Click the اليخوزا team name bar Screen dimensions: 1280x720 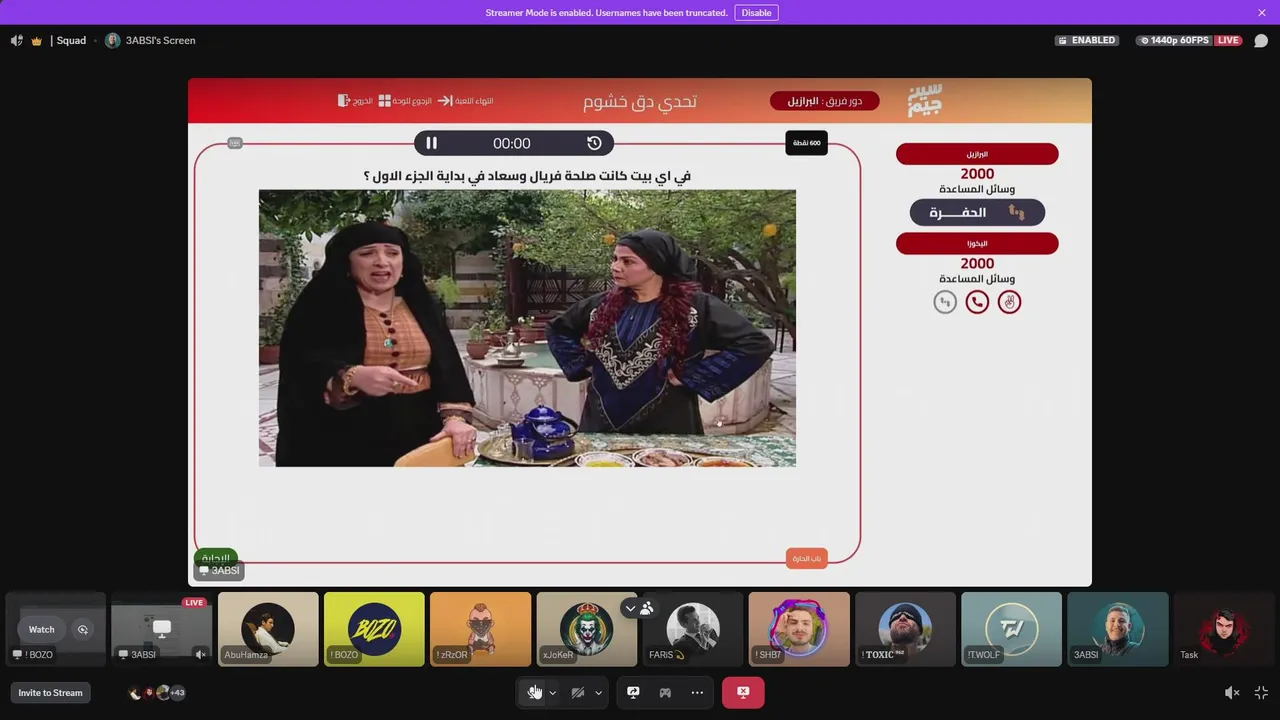click(x=977, y=243)
